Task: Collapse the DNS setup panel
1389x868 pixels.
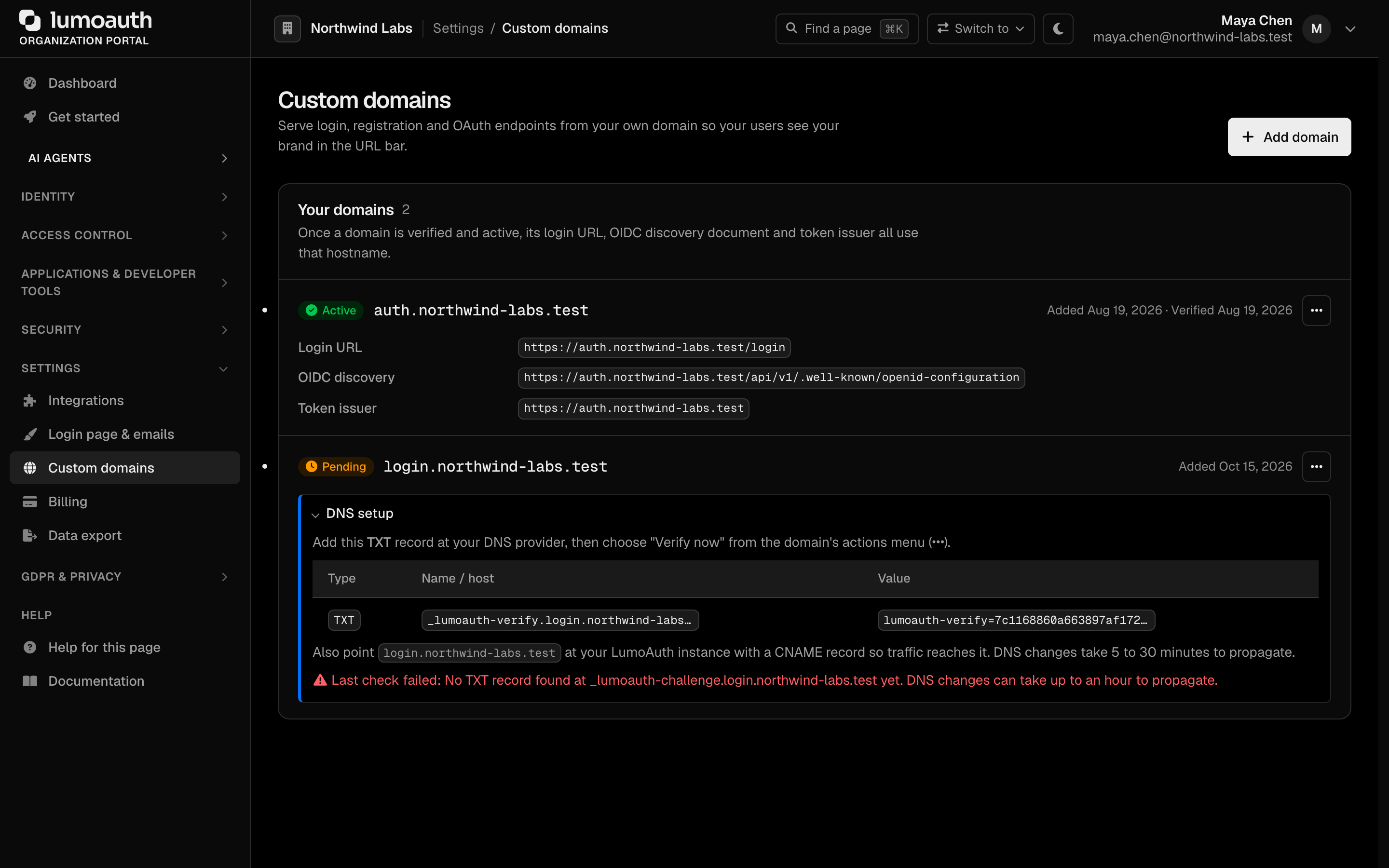Action: [353, 514]
